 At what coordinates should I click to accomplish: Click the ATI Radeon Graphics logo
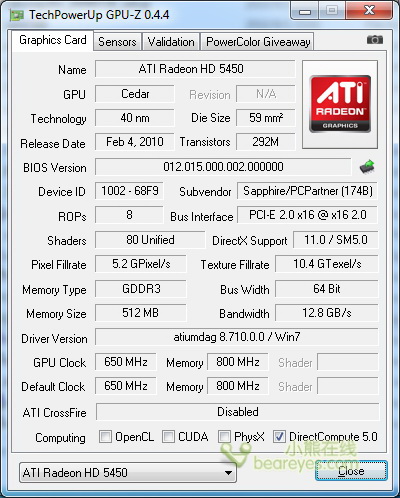point(340,104)
